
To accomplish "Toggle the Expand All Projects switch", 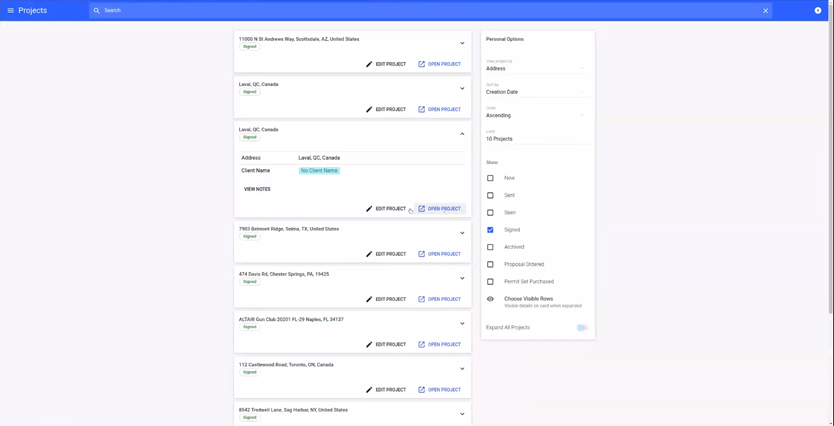I will click(x=581, y=328).
